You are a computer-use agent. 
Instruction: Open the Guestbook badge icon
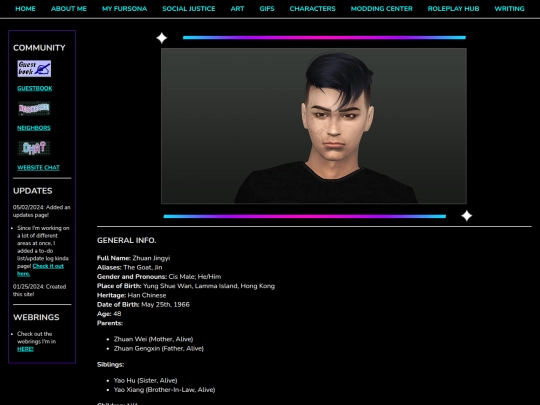pos(34,69)
